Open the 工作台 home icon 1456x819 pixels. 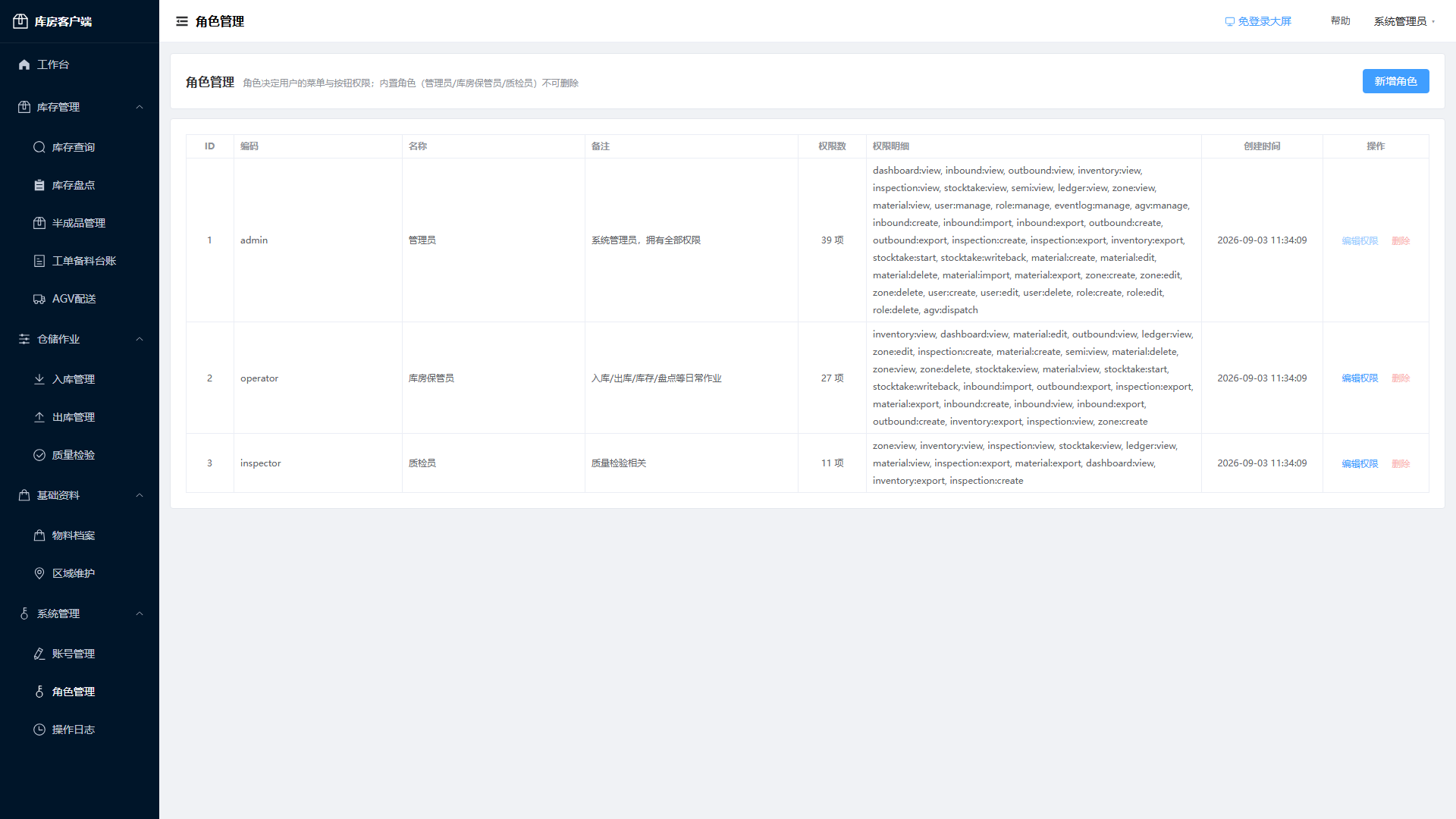pyautogui.click(x=24, y=64)
